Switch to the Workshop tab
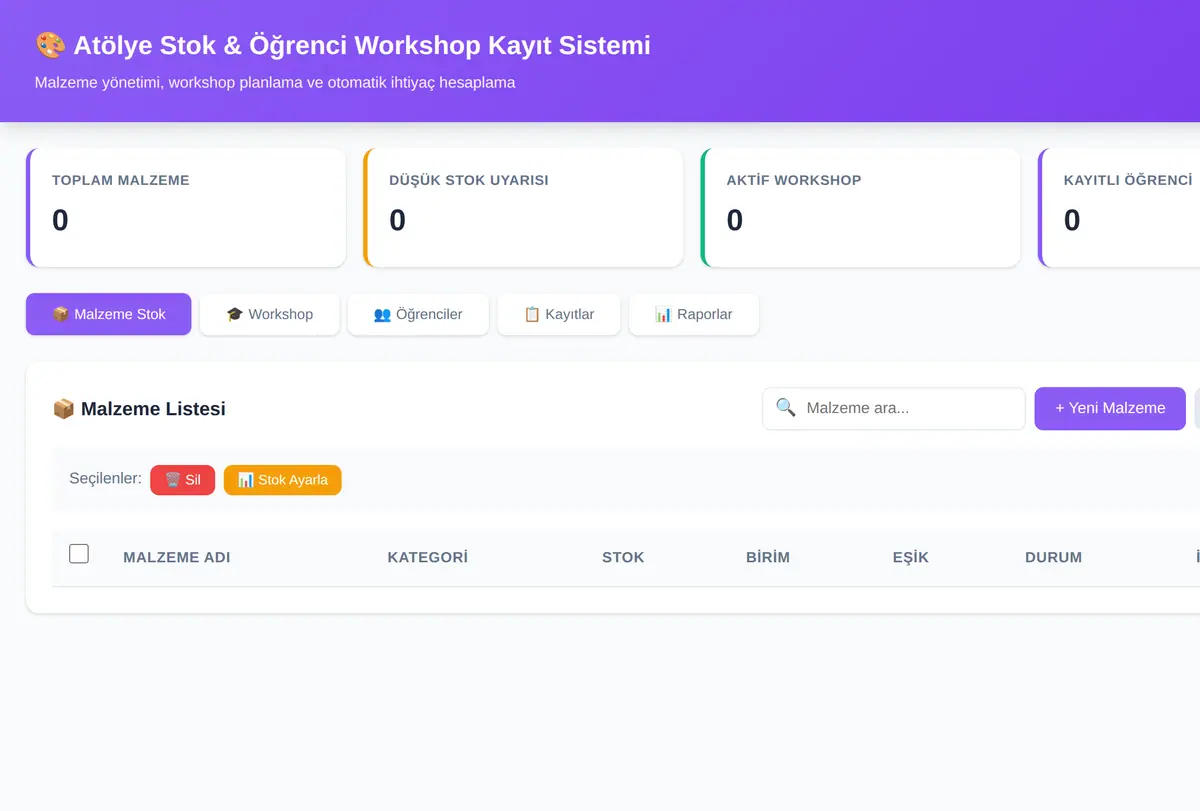This screenshot has height=811, width=1200. click(269, 314)
